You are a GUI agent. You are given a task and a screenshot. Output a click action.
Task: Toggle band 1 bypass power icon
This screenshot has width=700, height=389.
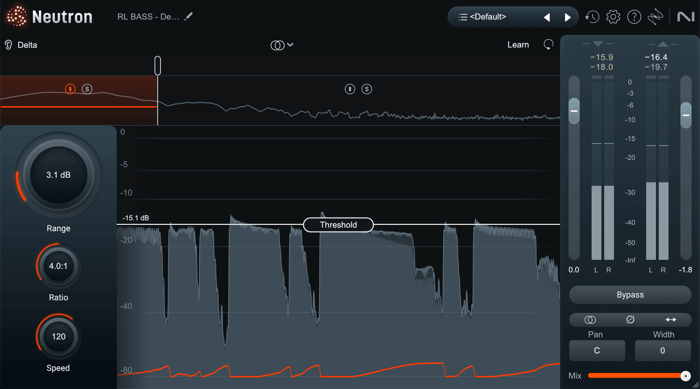[70, 89]
